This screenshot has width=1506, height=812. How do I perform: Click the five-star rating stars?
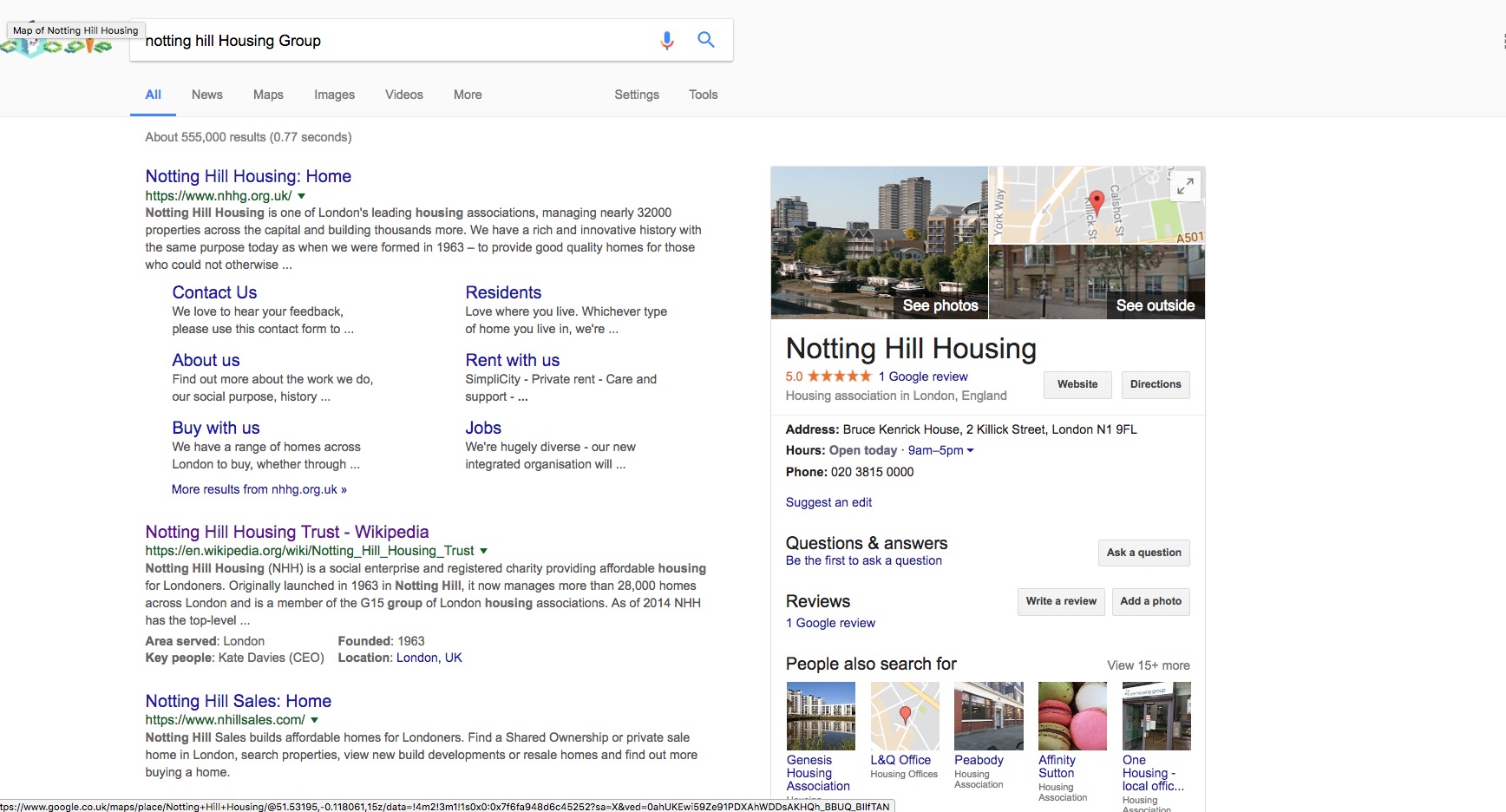click(839, 377)
